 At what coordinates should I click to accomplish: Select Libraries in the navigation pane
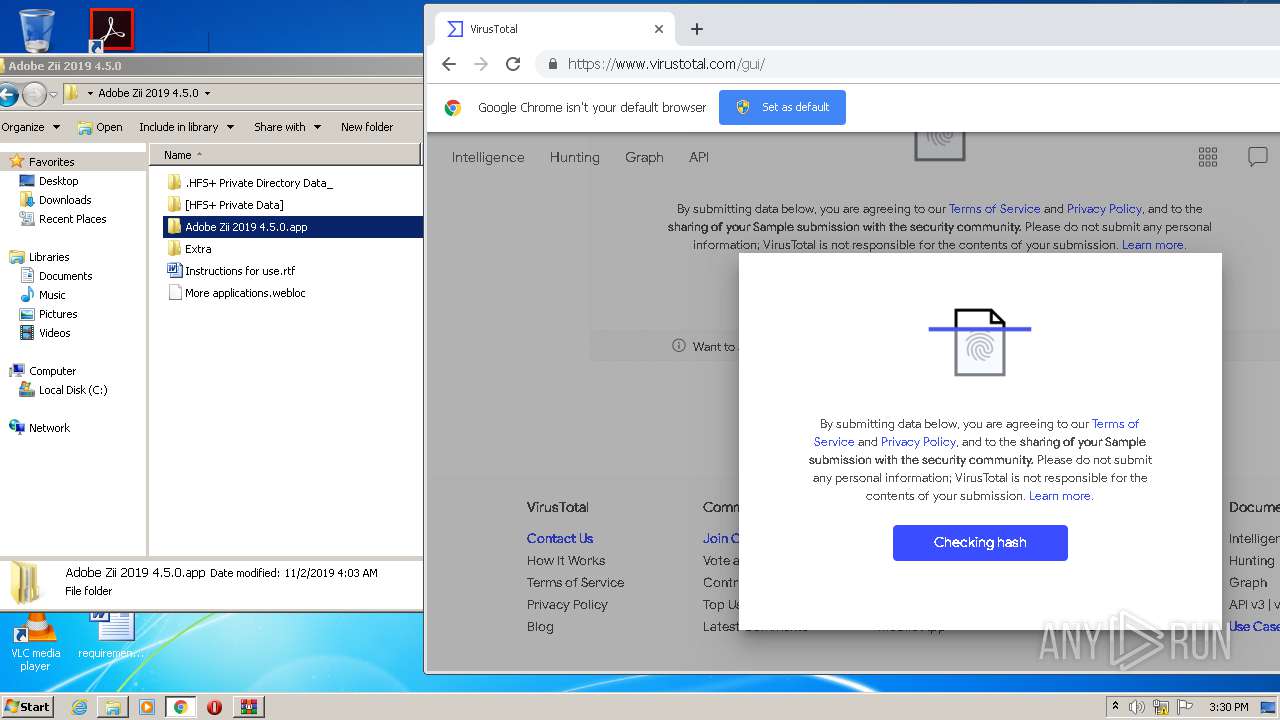[x=49, y=257]
